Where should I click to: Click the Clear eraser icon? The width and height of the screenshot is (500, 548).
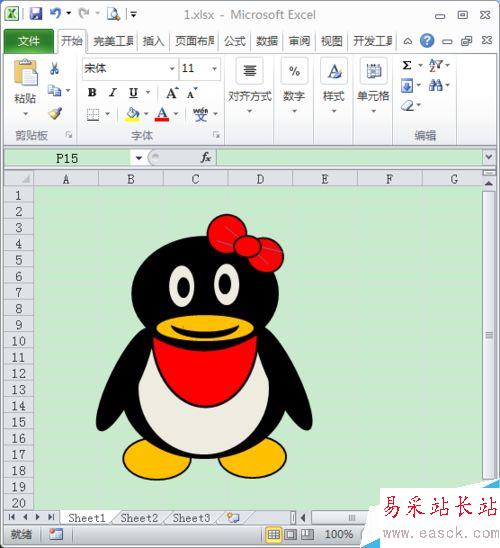pyautogui.click(x=407, y=105)
